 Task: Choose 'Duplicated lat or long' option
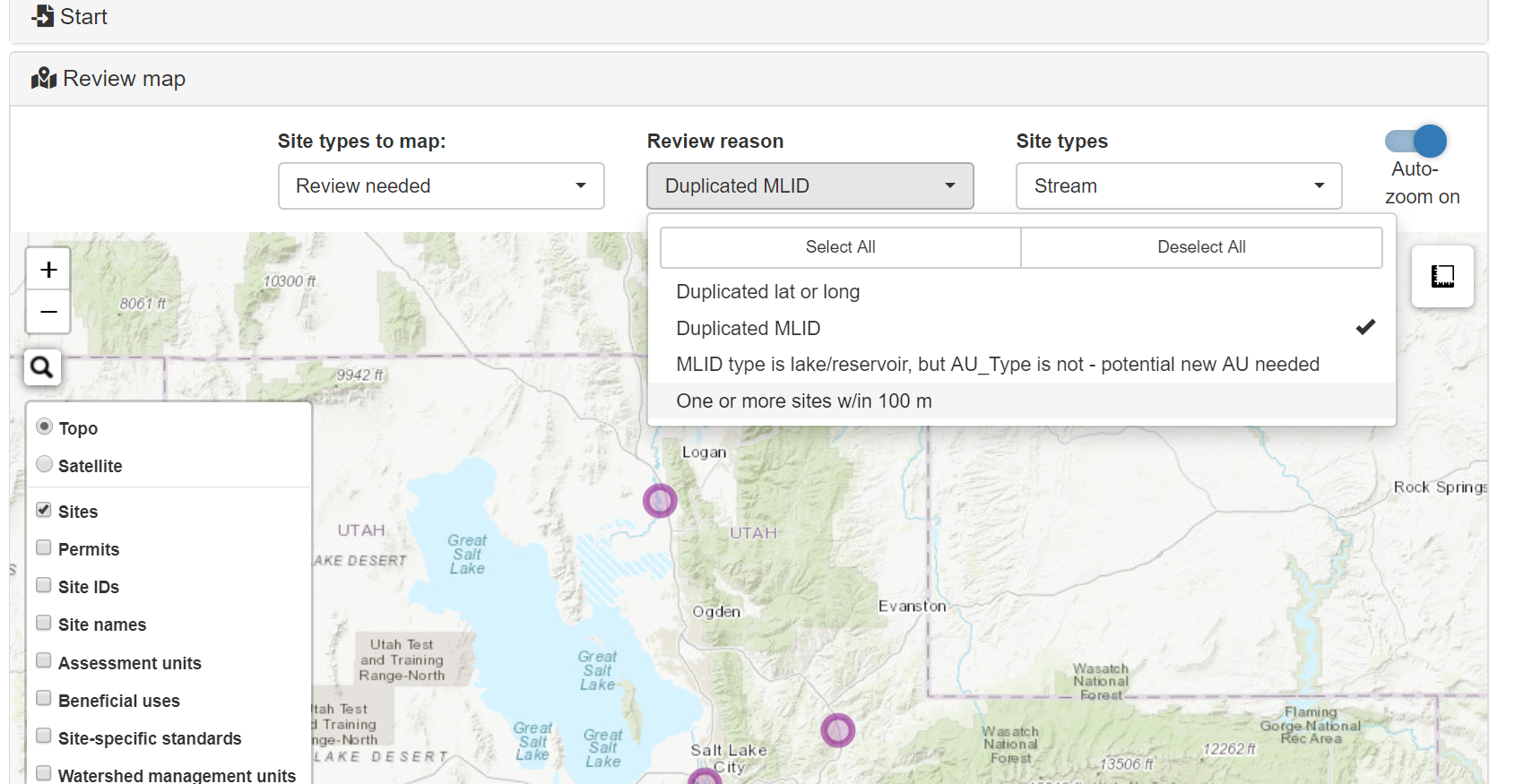pos(768,292)
